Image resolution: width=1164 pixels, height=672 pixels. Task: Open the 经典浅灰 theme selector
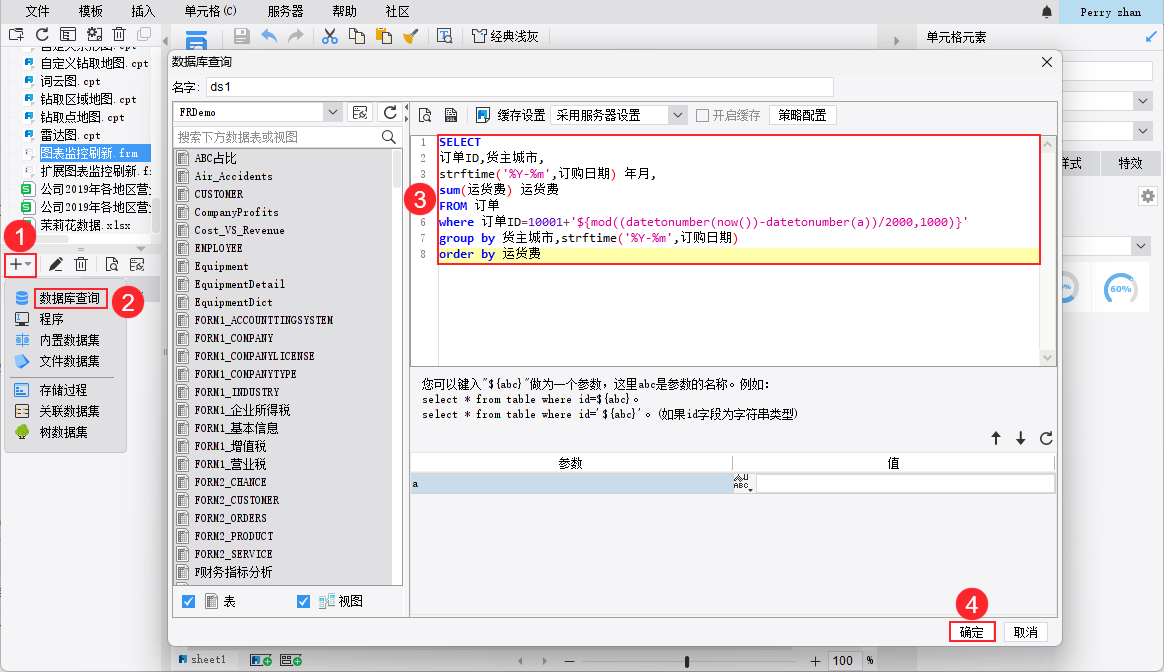pyautogui.click(x=506, y=36)
